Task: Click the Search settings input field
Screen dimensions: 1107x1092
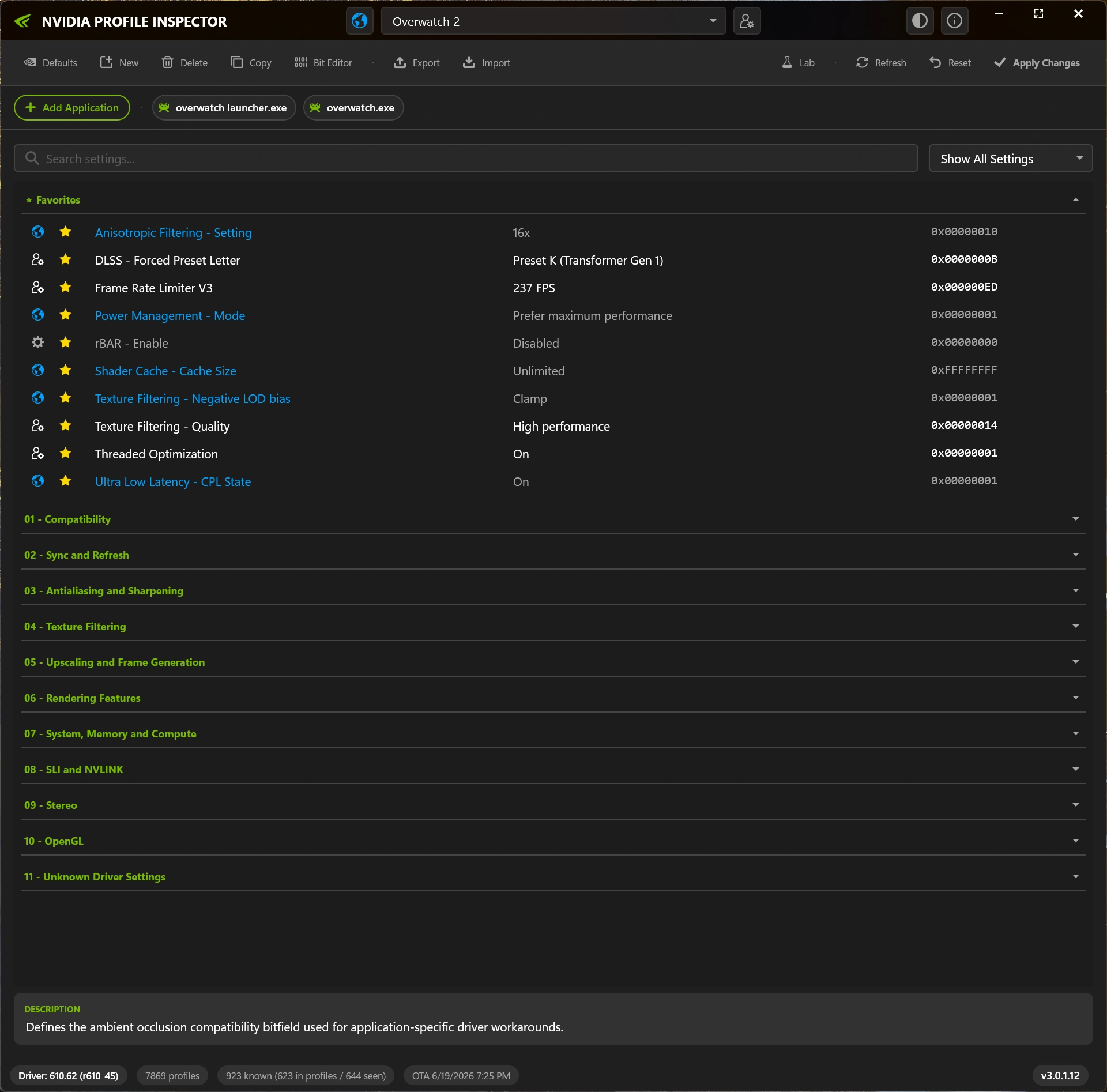Action: 466,159
